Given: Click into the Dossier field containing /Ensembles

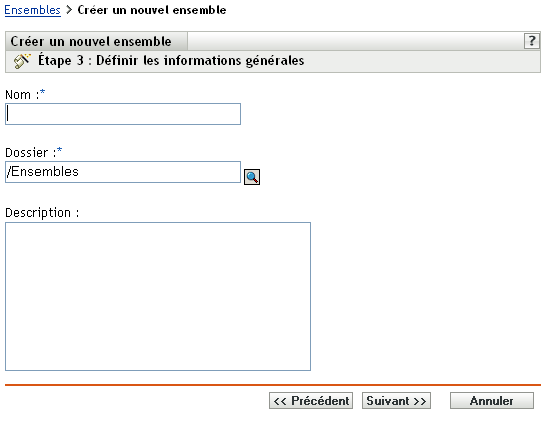Looking at the screenshot, I should (123, 172).
